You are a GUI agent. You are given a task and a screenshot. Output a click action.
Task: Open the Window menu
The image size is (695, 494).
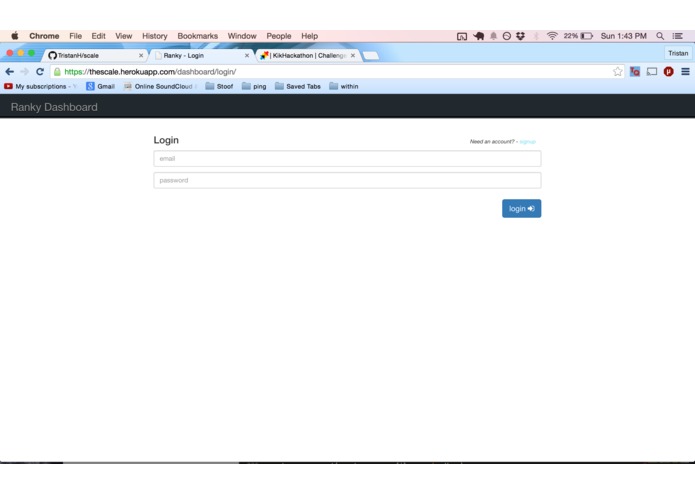[x=242, y=36]
